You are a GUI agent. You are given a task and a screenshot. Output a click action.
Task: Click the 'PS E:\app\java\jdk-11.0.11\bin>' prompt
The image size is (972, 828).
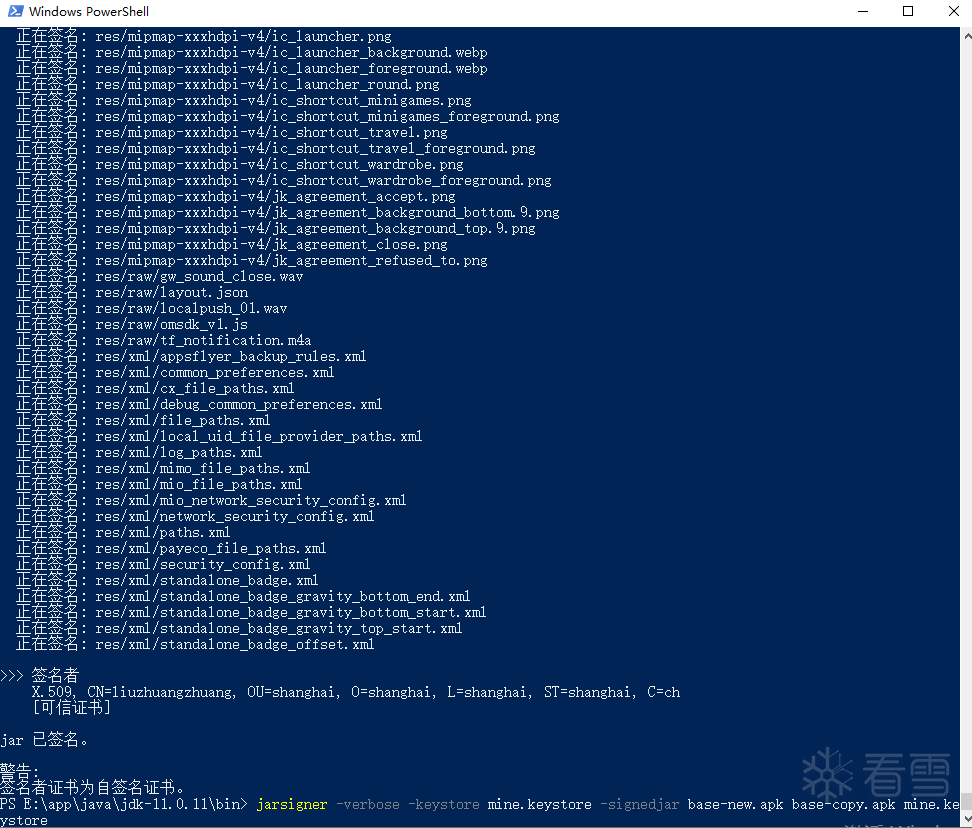124,804
